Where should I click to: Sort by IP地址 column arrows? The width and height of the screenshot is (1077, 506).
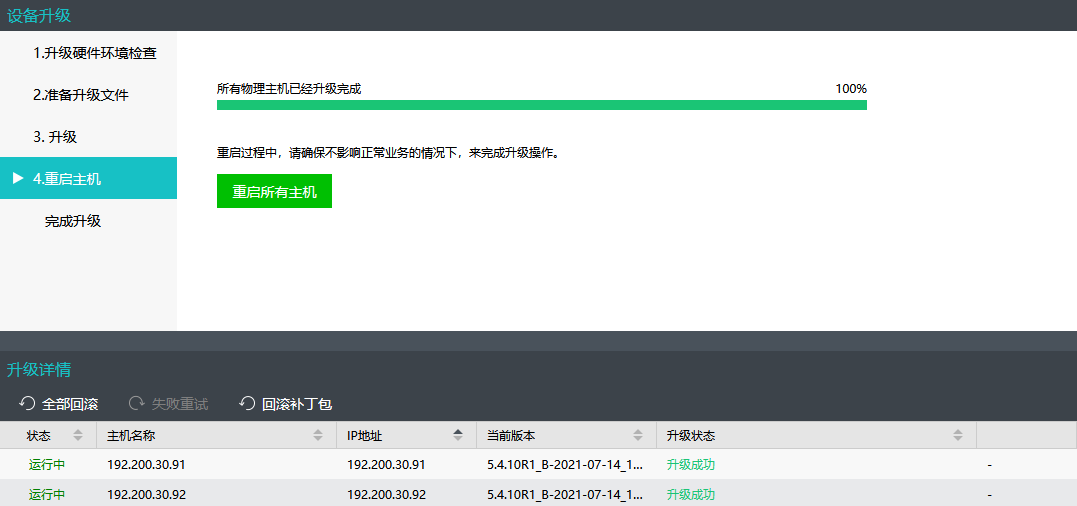click(x=458, y=436)
